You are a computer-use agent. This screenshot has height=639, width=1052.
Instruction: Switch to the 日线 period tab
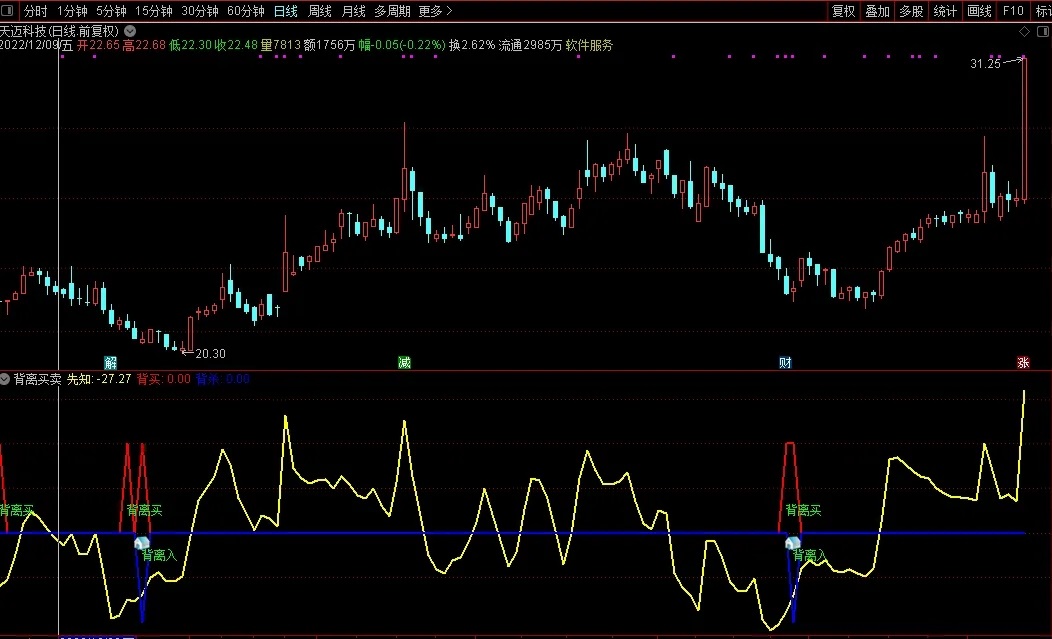click(x=286, y=11)
